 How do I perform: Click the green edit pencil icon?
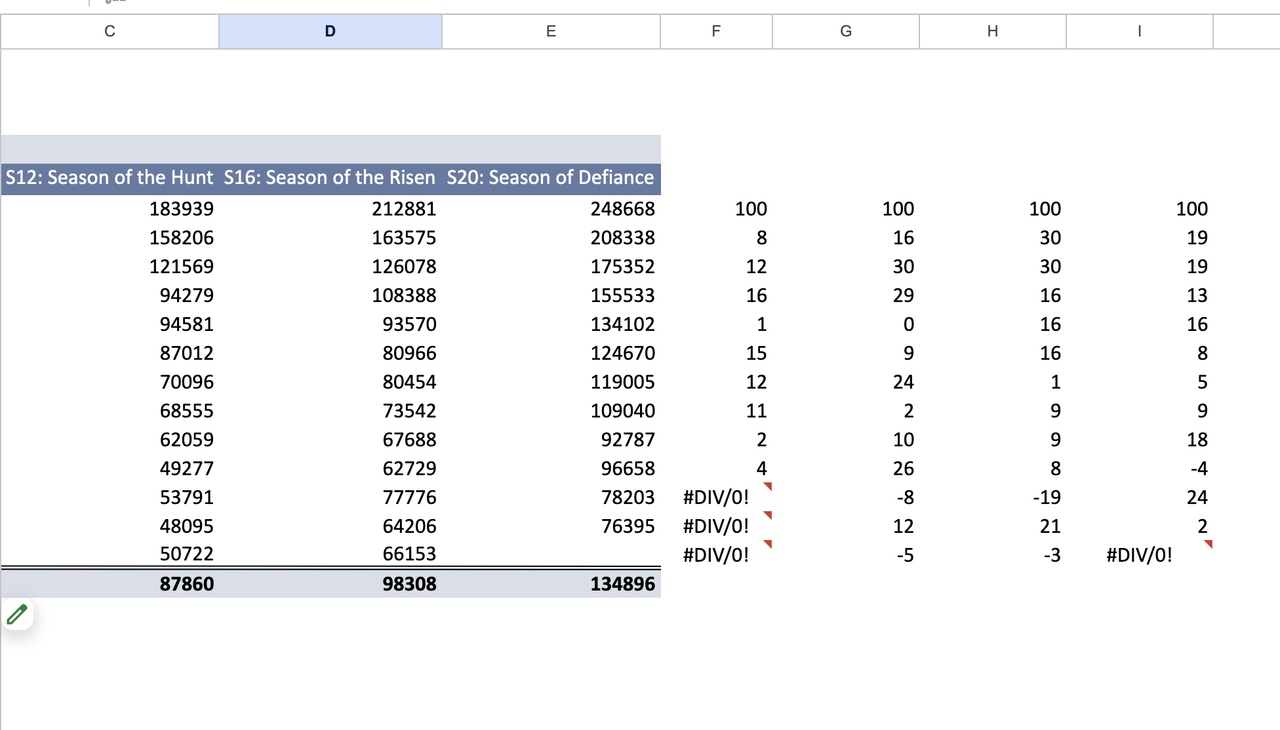click(17, 614)
